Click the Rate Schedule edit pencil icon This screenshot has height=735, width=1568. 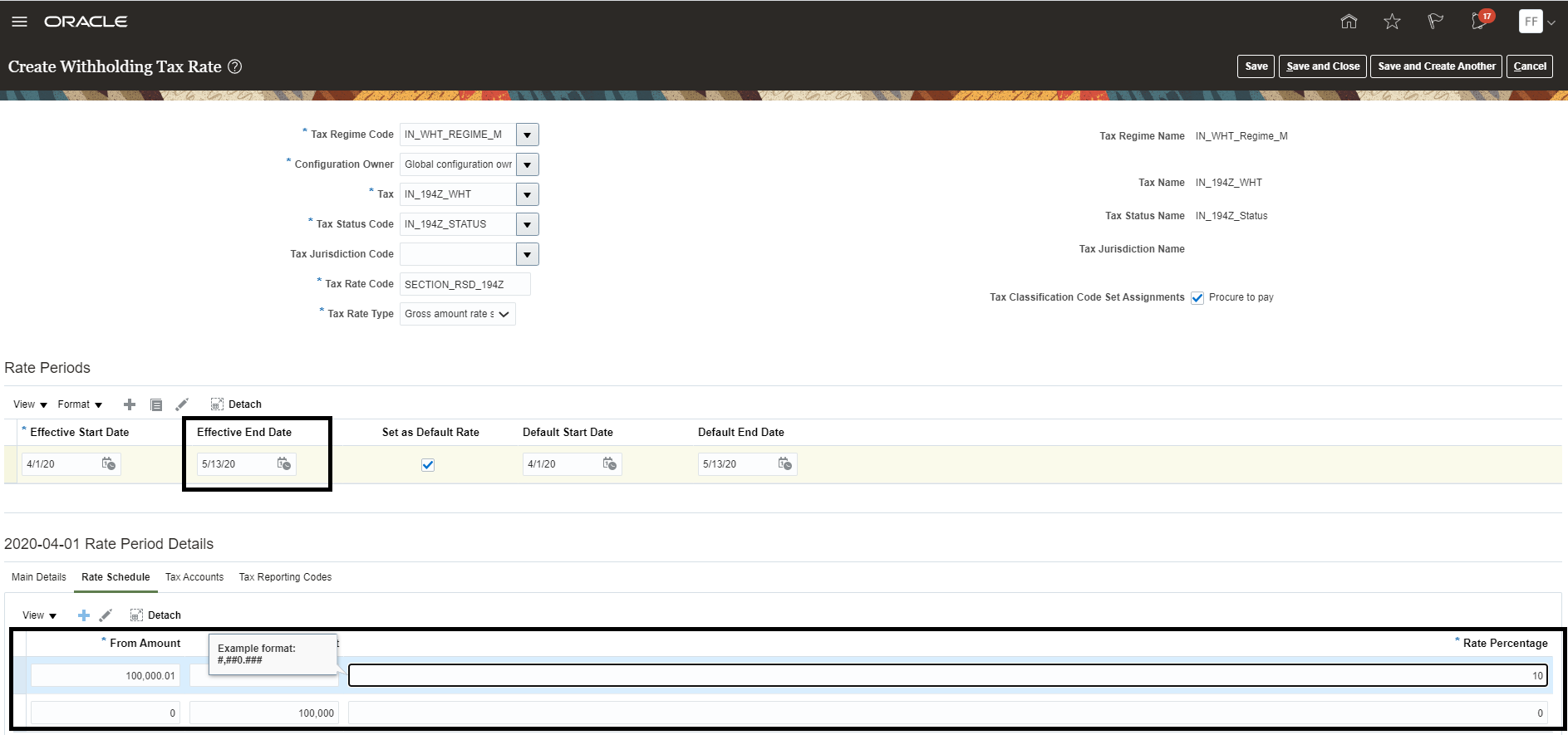click(106, 615)
